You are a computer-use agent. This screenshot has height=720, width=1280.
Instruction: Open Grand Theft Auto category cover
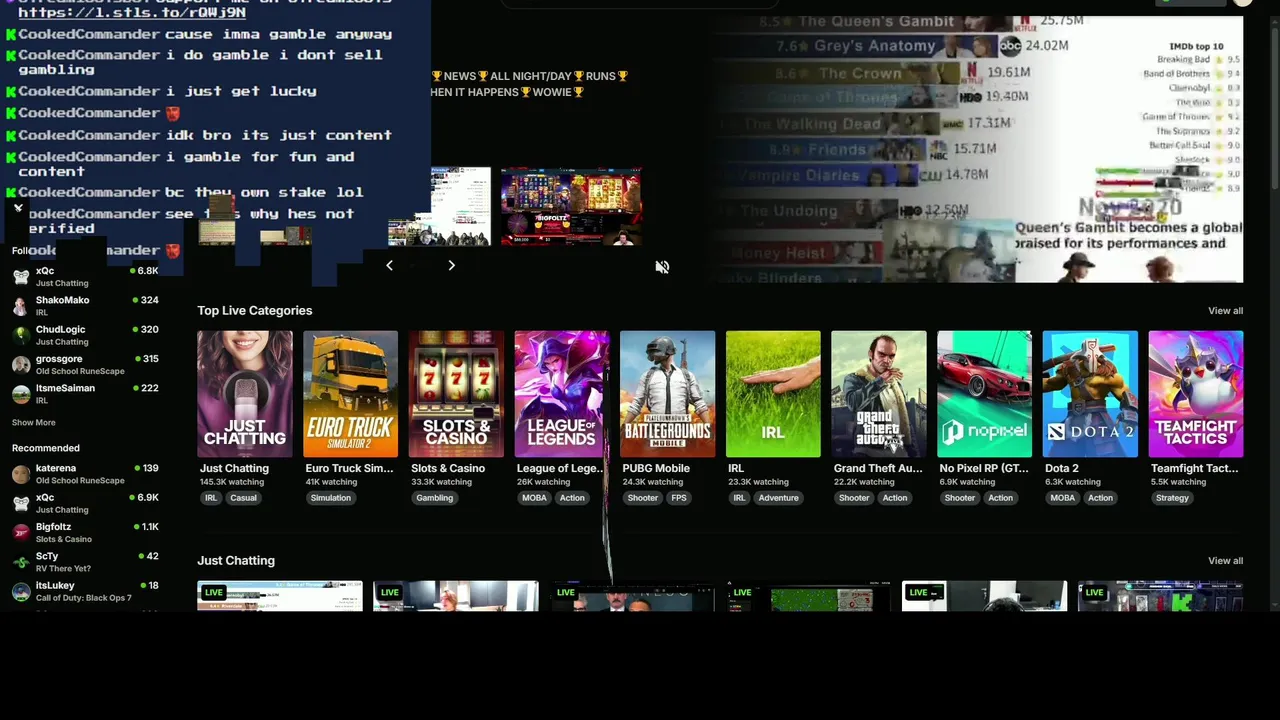879,394
